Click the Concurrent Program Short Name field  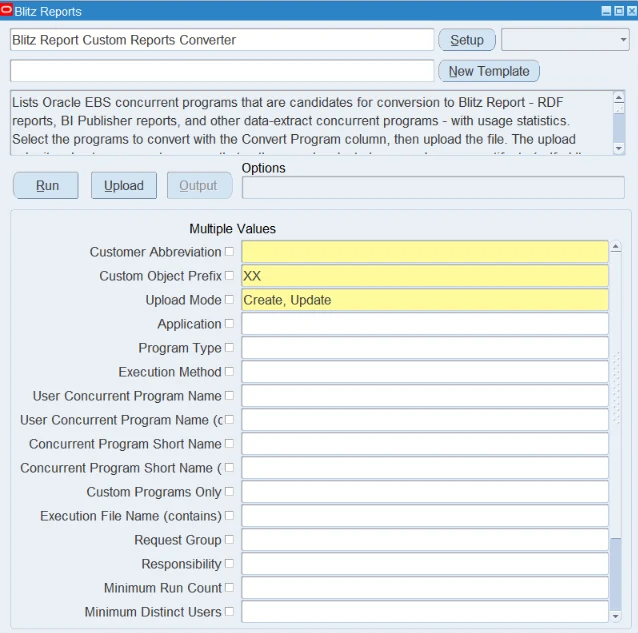click(x=425, y=443)
